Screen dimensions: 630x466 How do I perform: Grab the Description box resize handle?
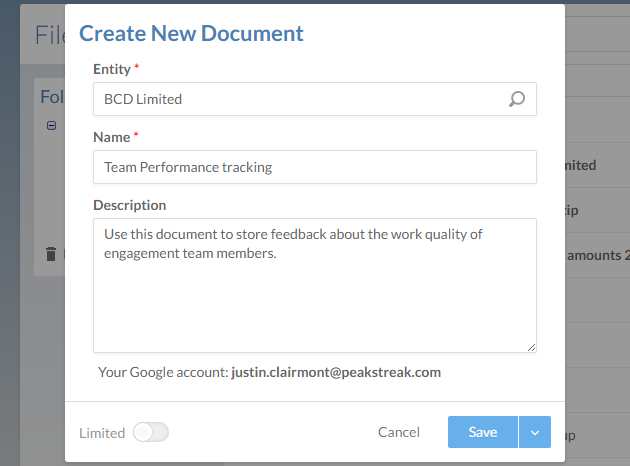tap(531, 347)
